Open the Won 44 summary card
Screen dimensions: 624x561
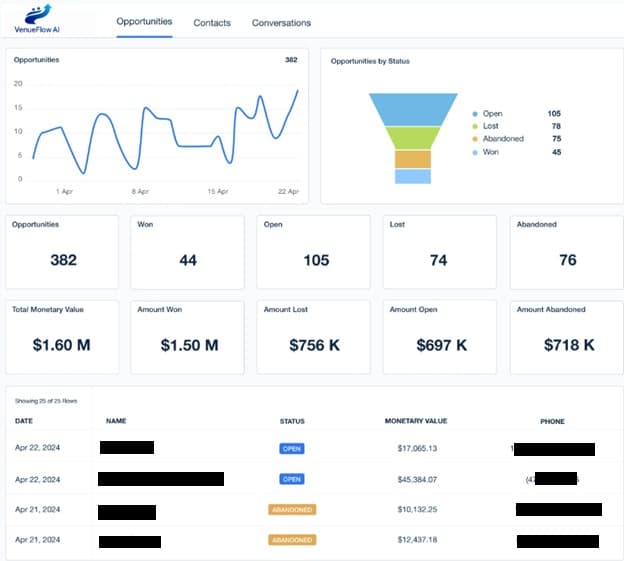click(187, 252)
